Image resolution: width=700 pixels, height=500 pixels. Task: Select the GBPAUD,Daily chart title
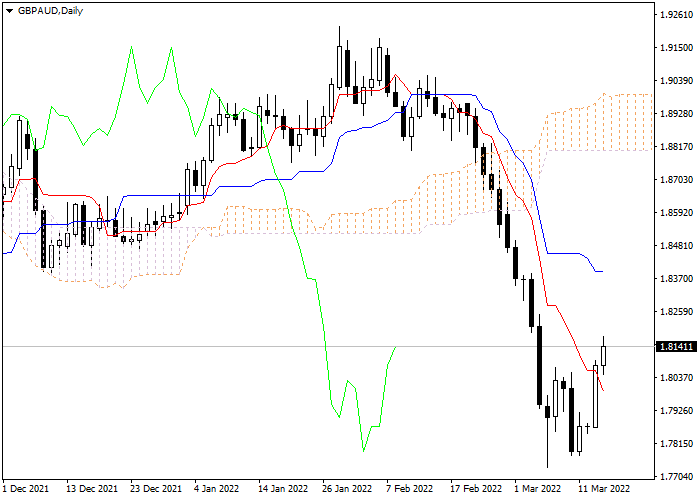(x=50, y=11)
